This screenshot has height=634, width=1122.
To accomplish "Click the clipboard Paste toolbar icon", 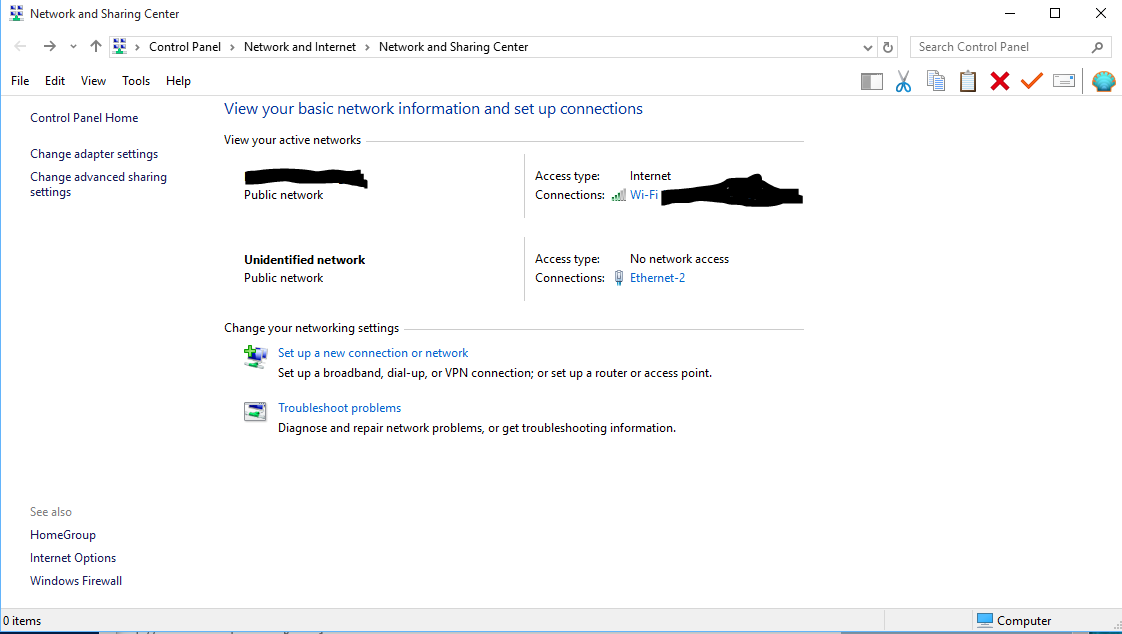I will tap(968, 81).
